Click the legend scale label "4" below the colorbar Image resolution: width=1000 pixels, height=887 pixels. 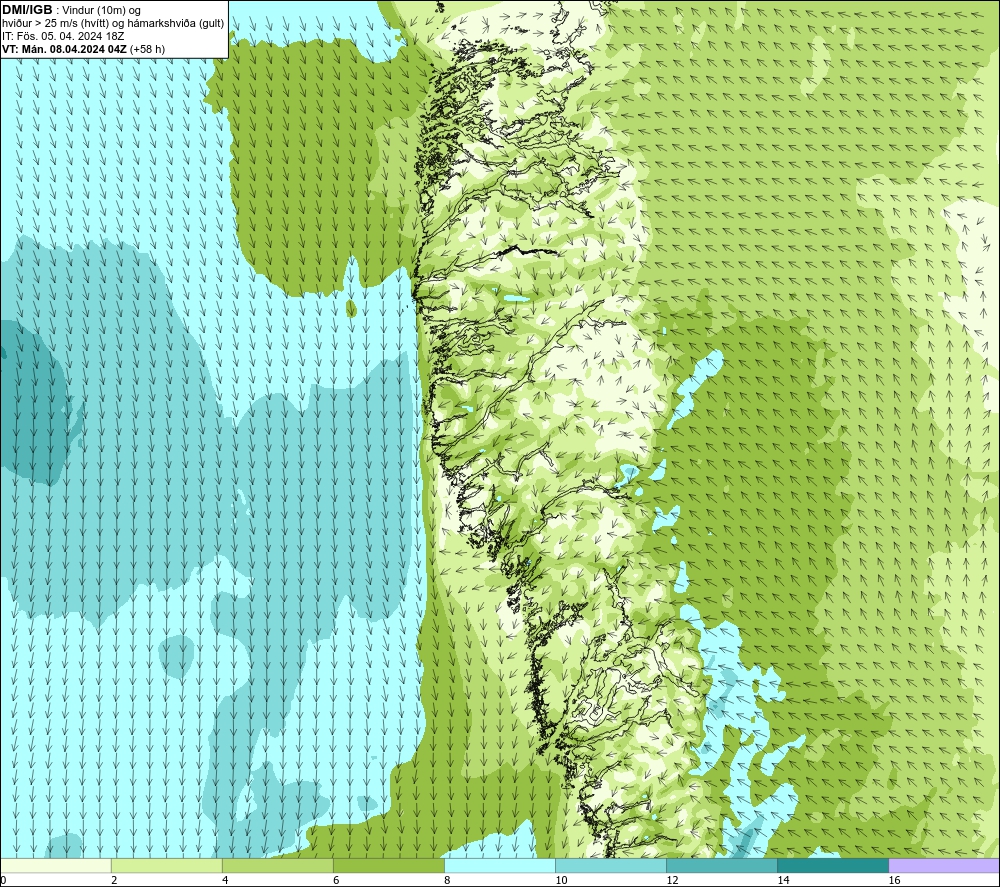[x=225, y=880]
